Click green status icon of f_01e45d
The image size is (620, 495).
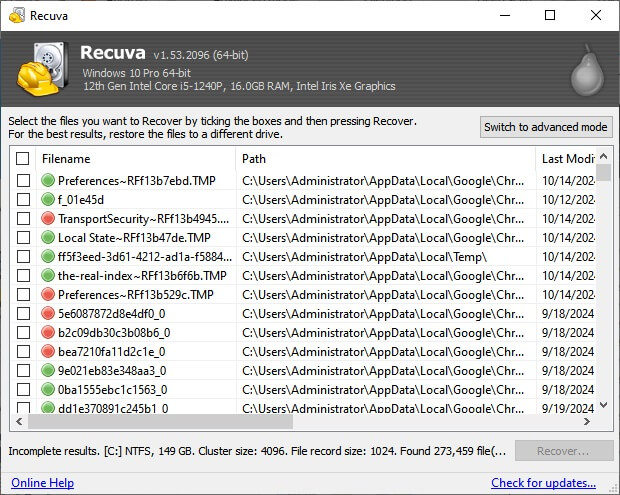click(x=48, y=199)
